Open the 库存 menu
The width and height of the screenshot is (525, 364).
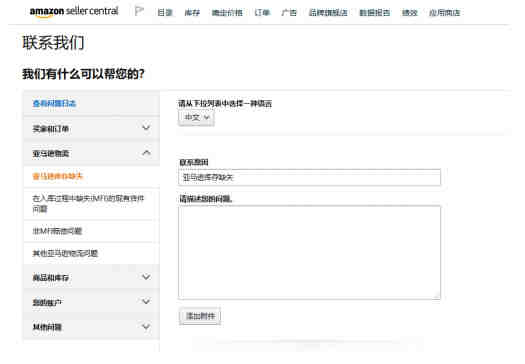tap(192, 13)
